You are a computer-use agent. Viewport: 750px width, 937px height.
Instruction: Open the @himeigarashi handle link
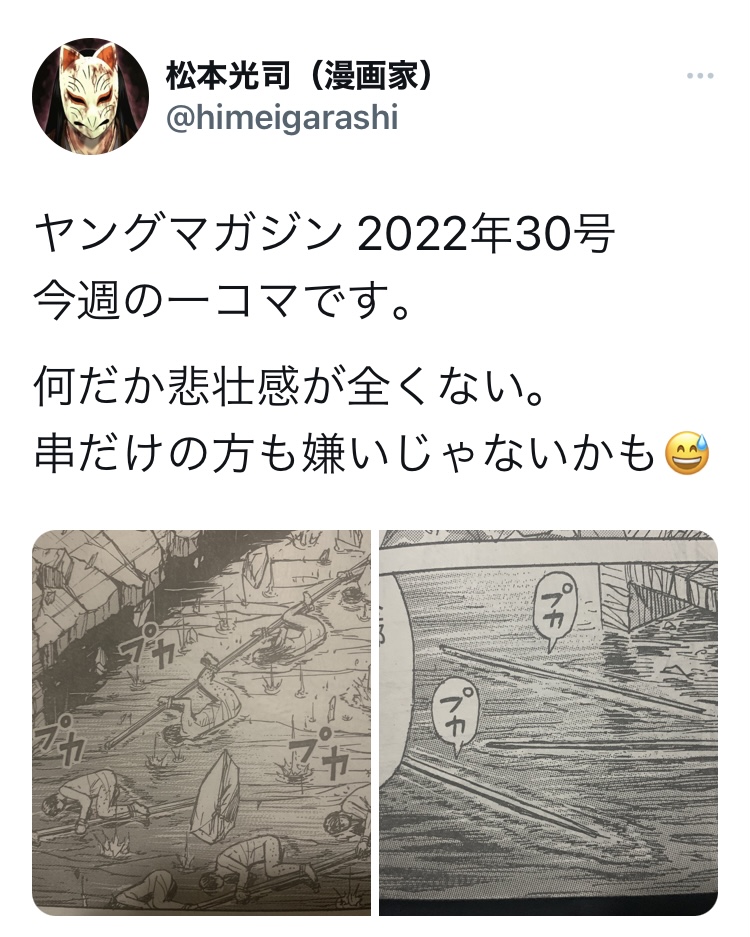281,118
